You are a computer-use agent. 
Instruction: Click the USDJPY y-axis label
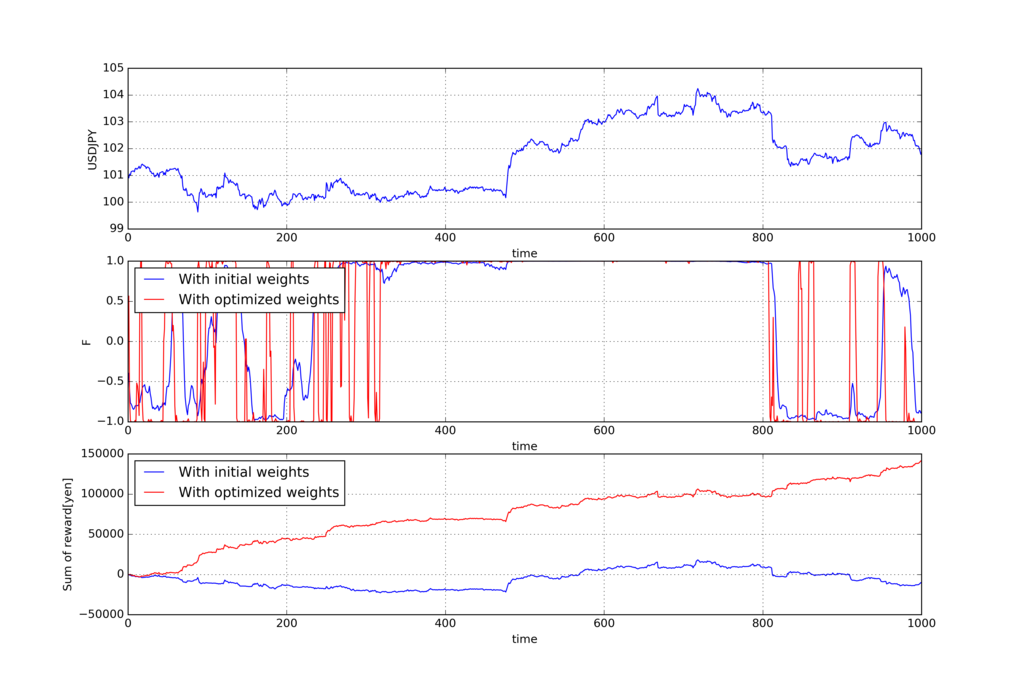(x=92, y=150)
